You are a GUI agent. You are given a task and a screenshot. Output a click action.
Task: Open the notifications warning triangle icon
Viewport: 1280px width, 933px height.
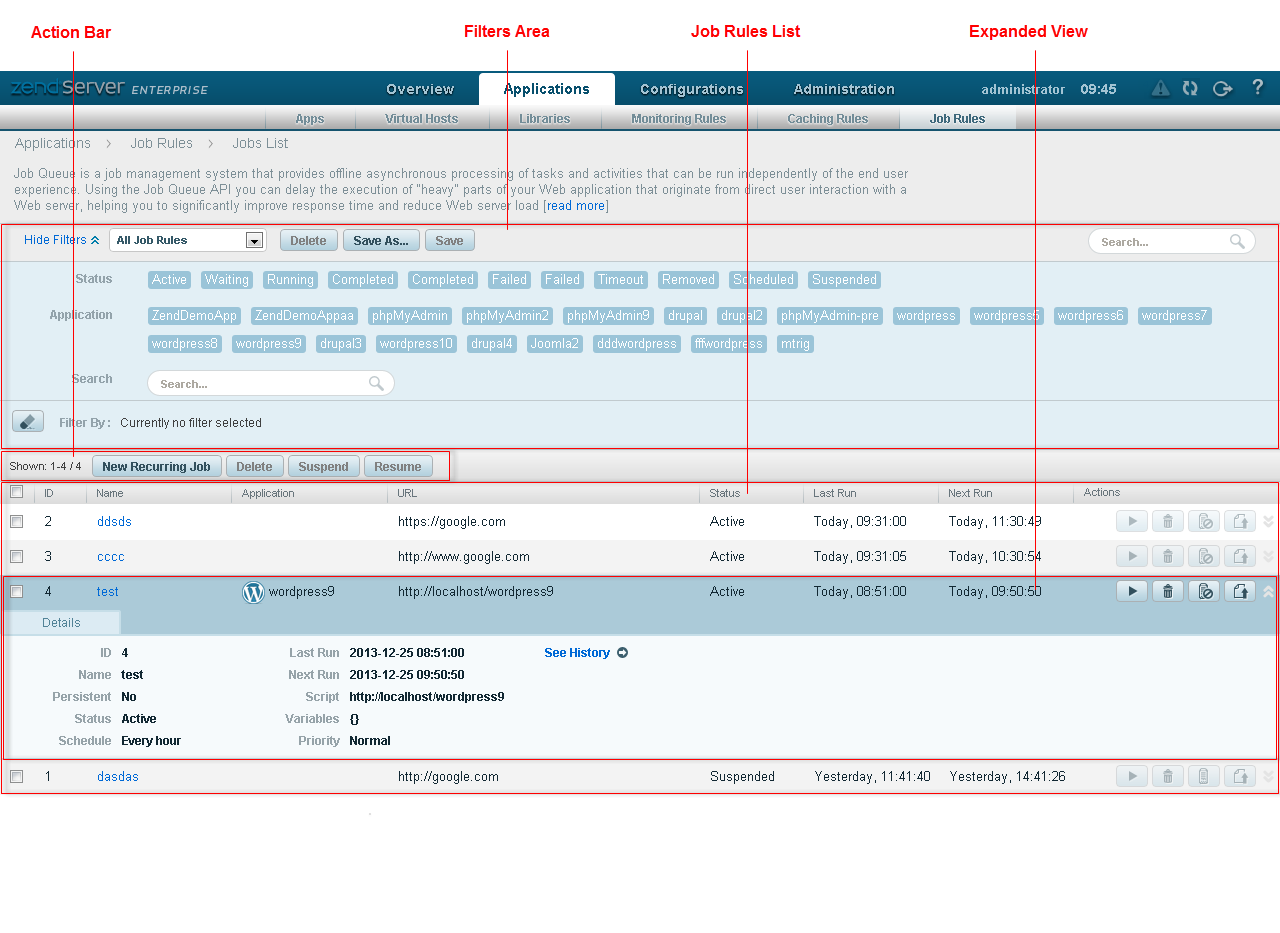(x=1160, y=88)
